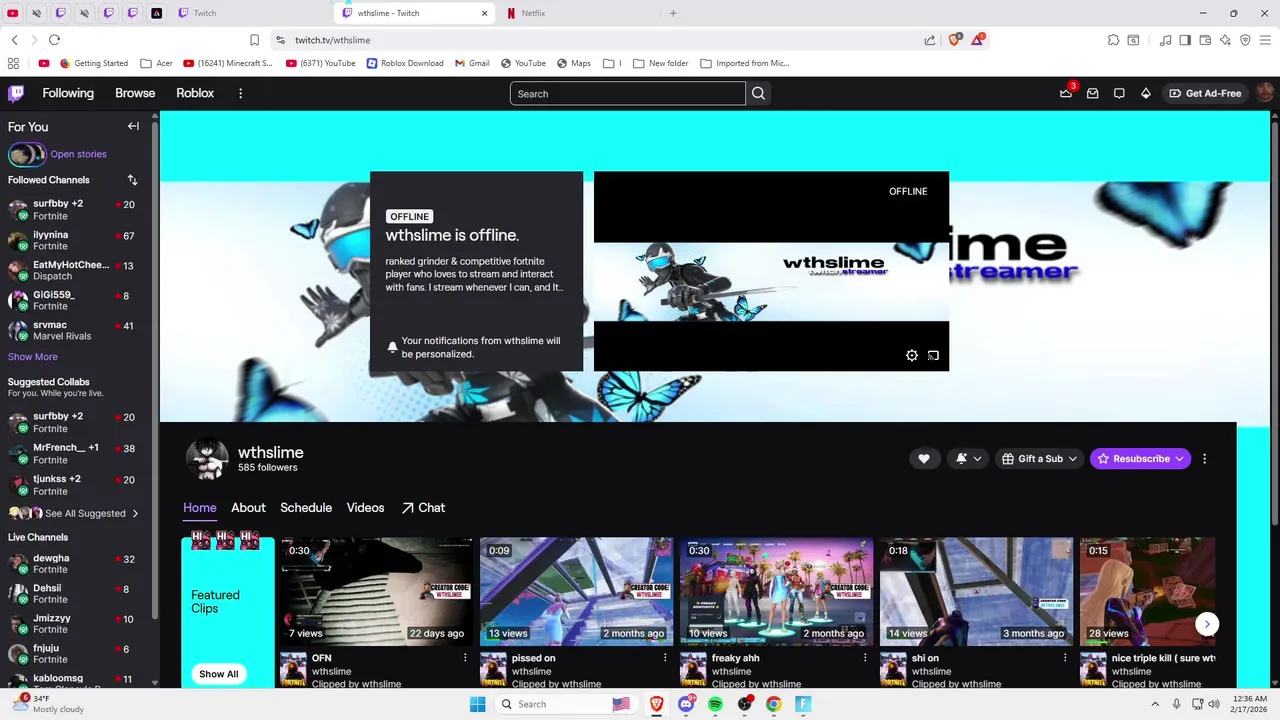Sort the followed channels list
Viewport: 1280px width, 720px height.
(x=132, y=180)
